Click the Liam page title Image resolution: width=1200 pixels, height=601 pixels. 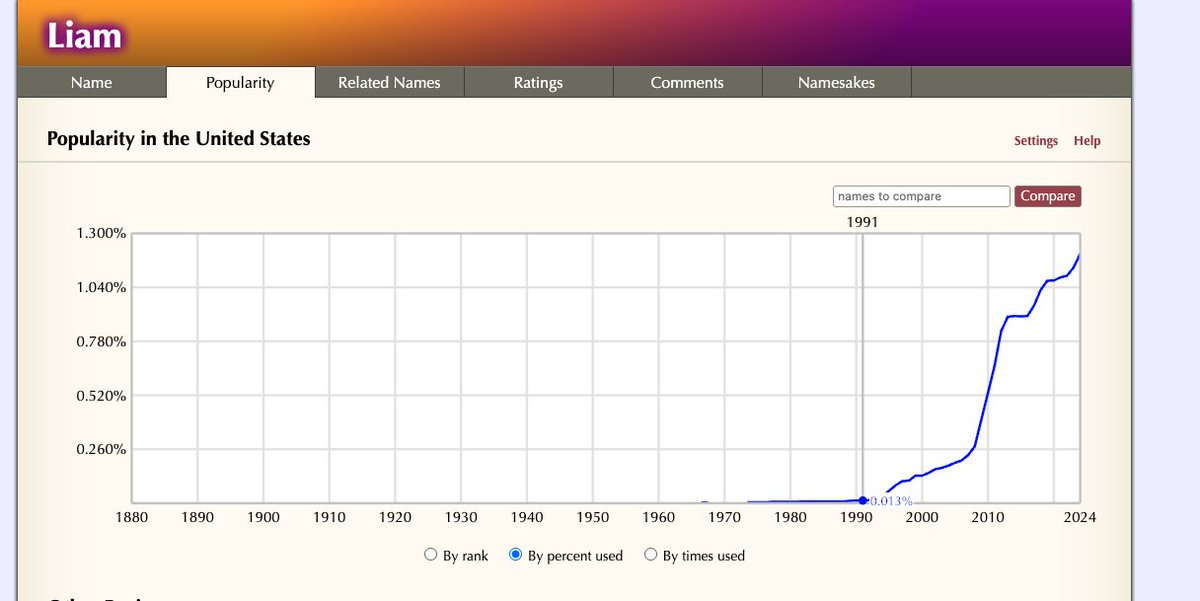point(84,37)
